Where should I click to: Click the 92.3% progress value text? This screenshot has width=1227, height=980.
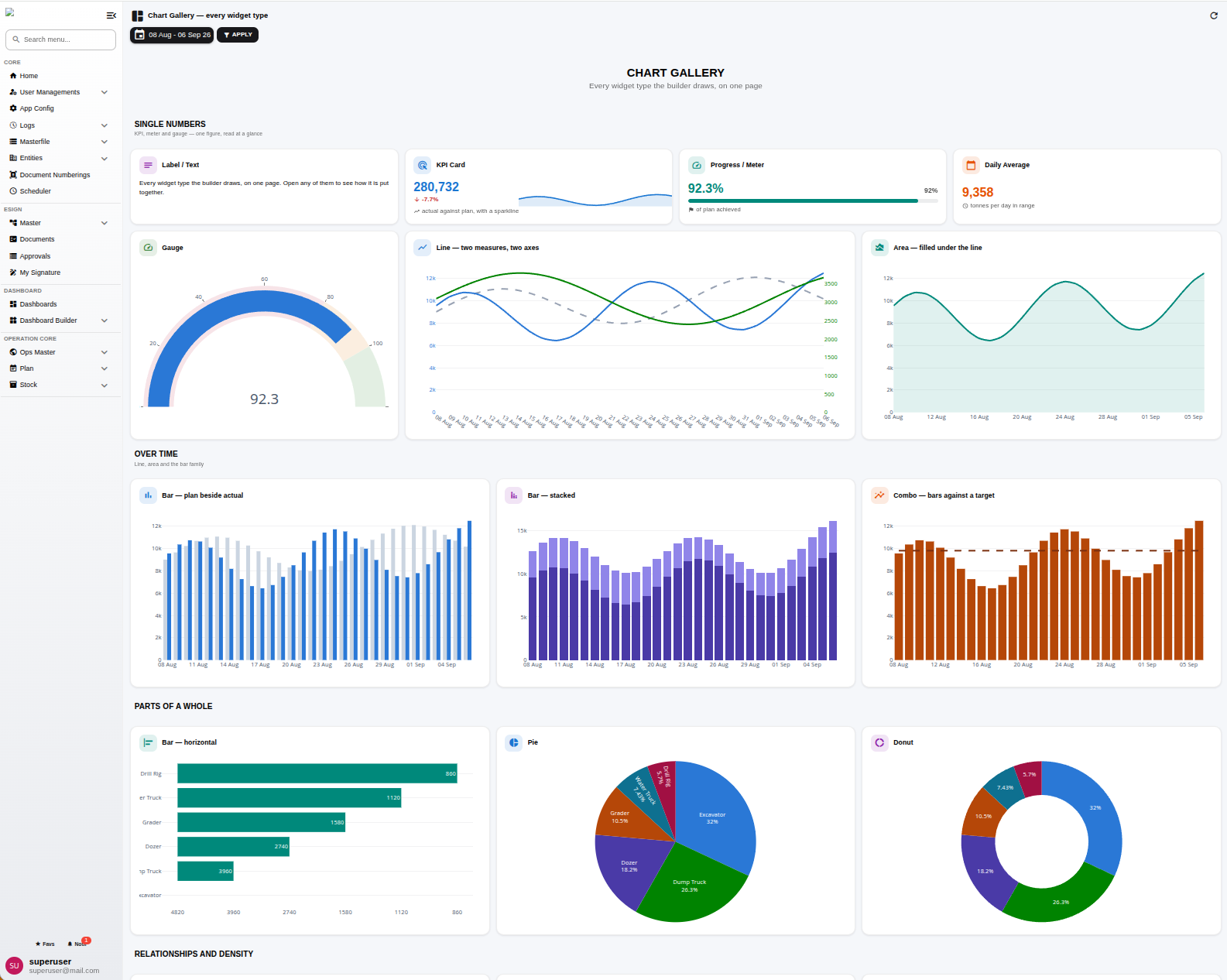(x=706, y=188)
